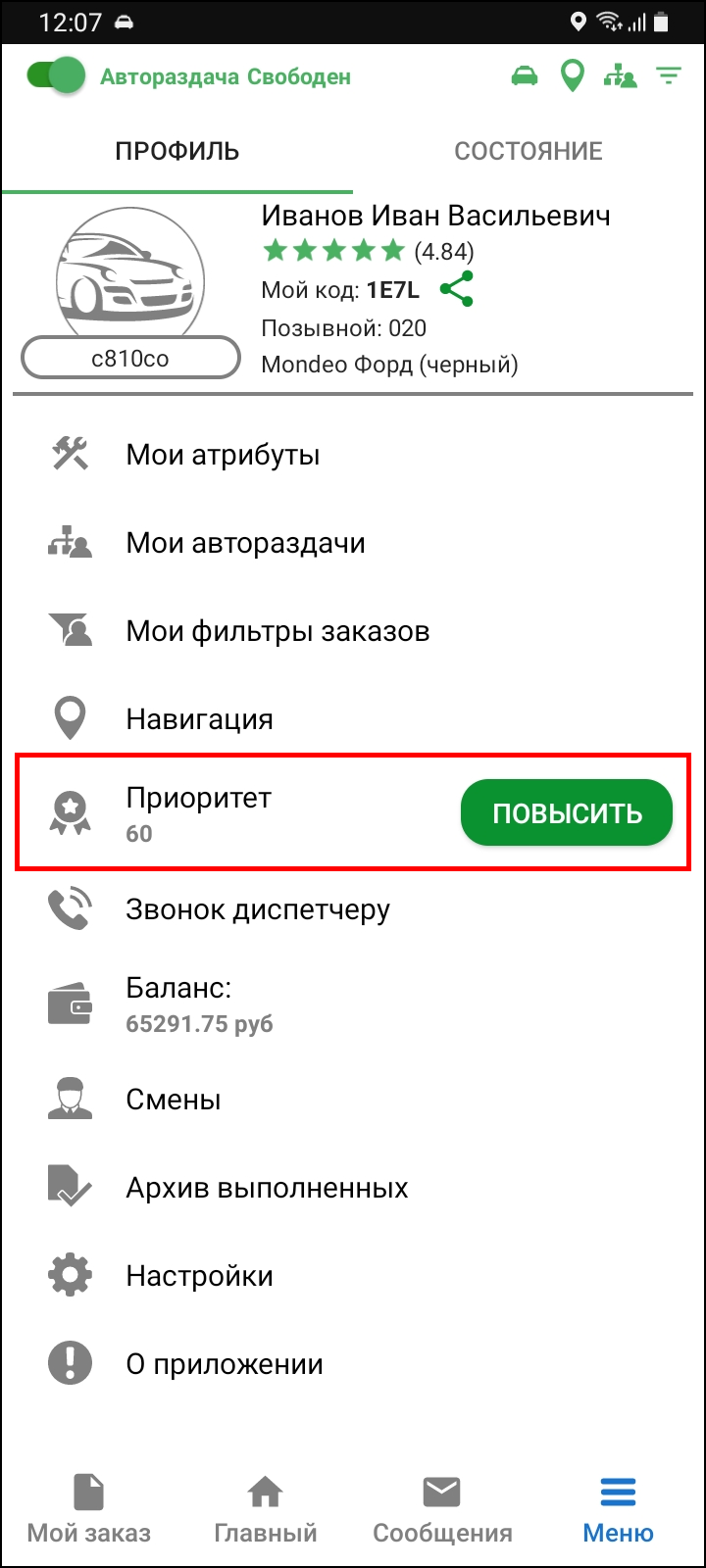Open the map location pin icon in header
This screenshot has width=706, height=1568.
[x=572, y=75]
